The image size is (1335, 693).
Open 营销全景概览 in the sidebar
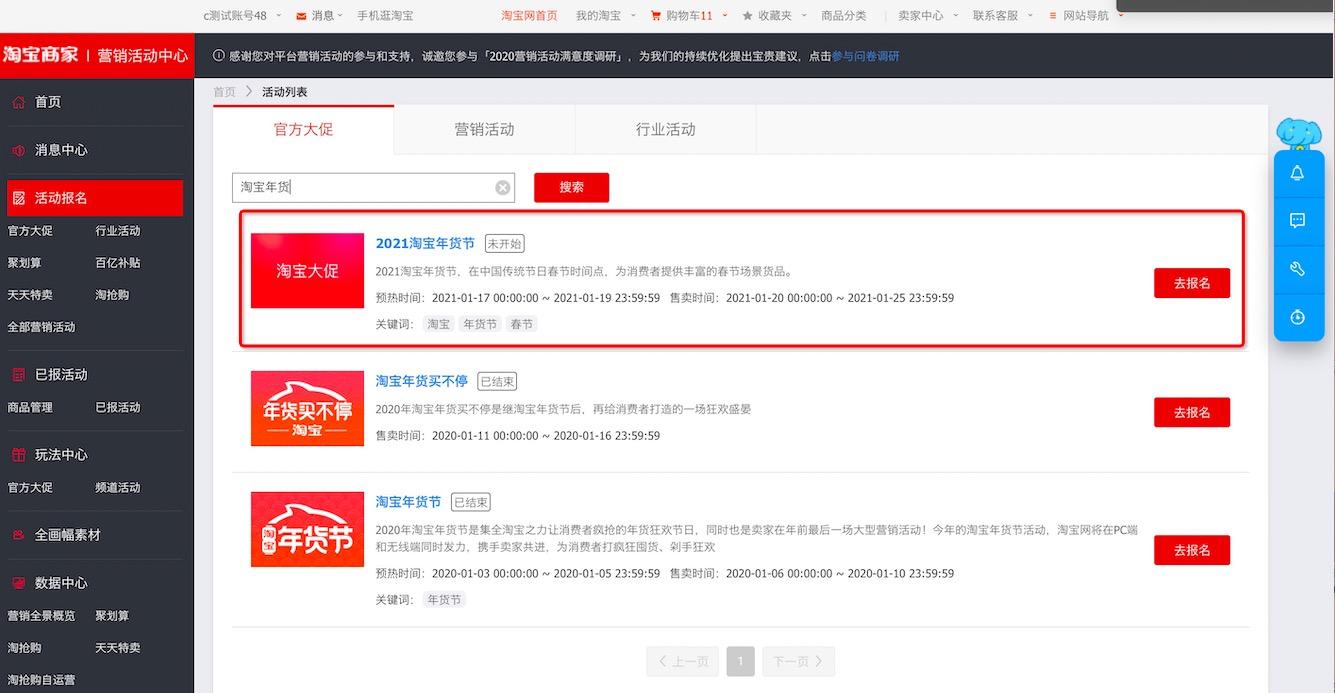41,616
